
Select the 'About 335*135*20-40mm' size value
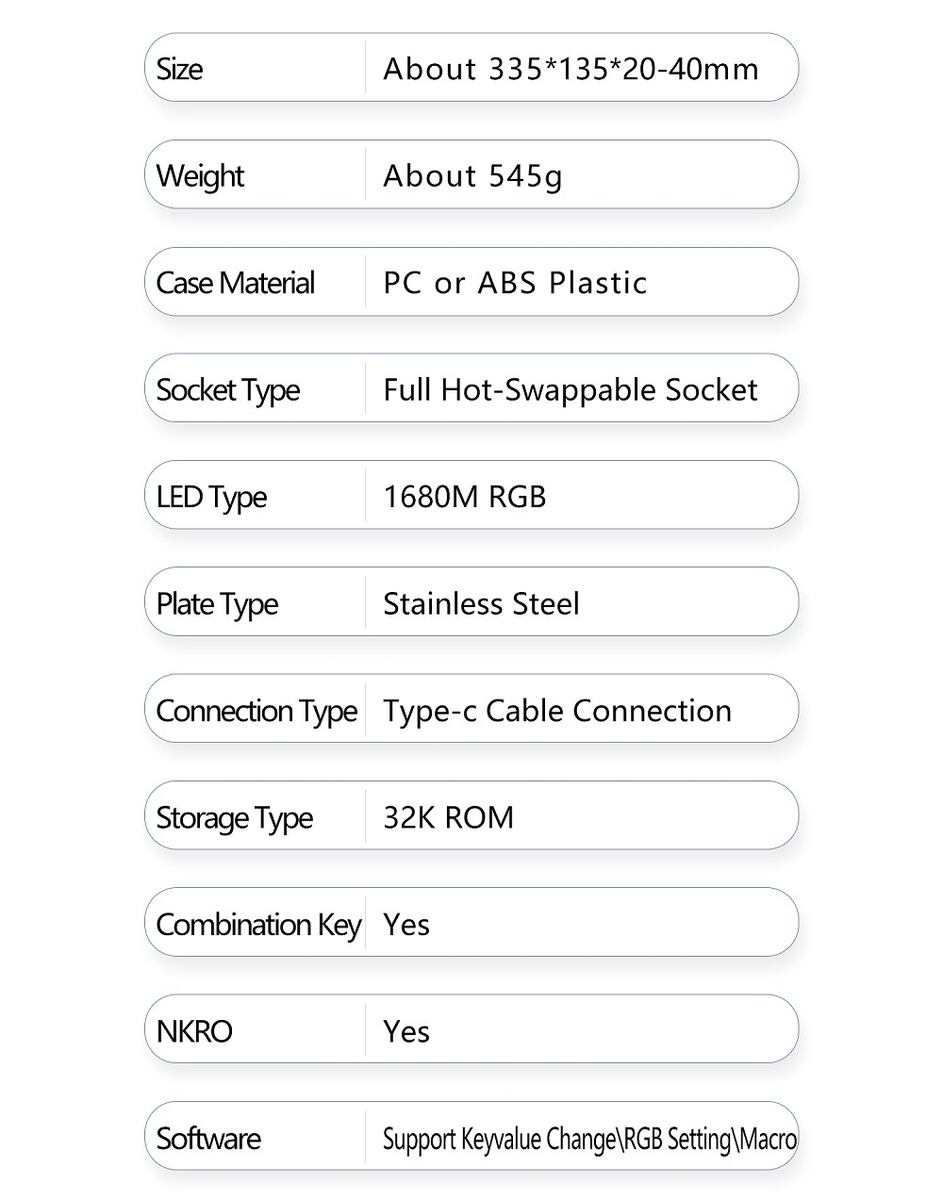coord(571,69)
